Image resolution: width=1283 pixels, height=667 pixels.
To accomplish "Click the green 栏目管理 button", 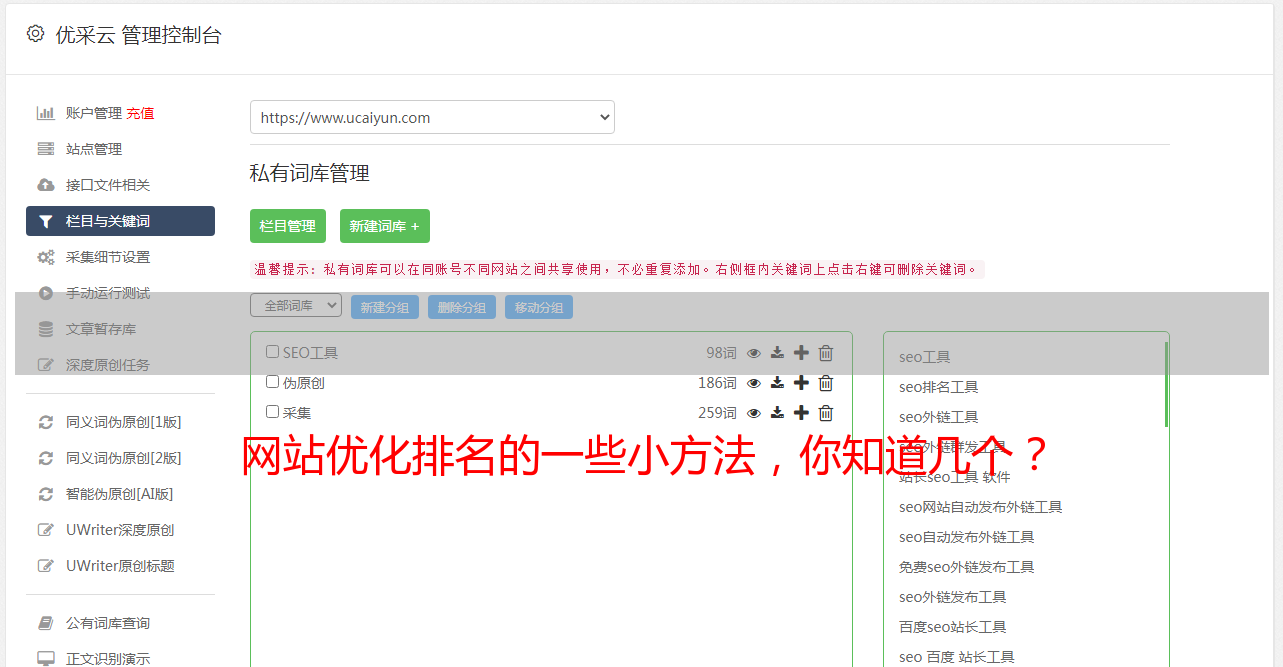I will (288, 226).
